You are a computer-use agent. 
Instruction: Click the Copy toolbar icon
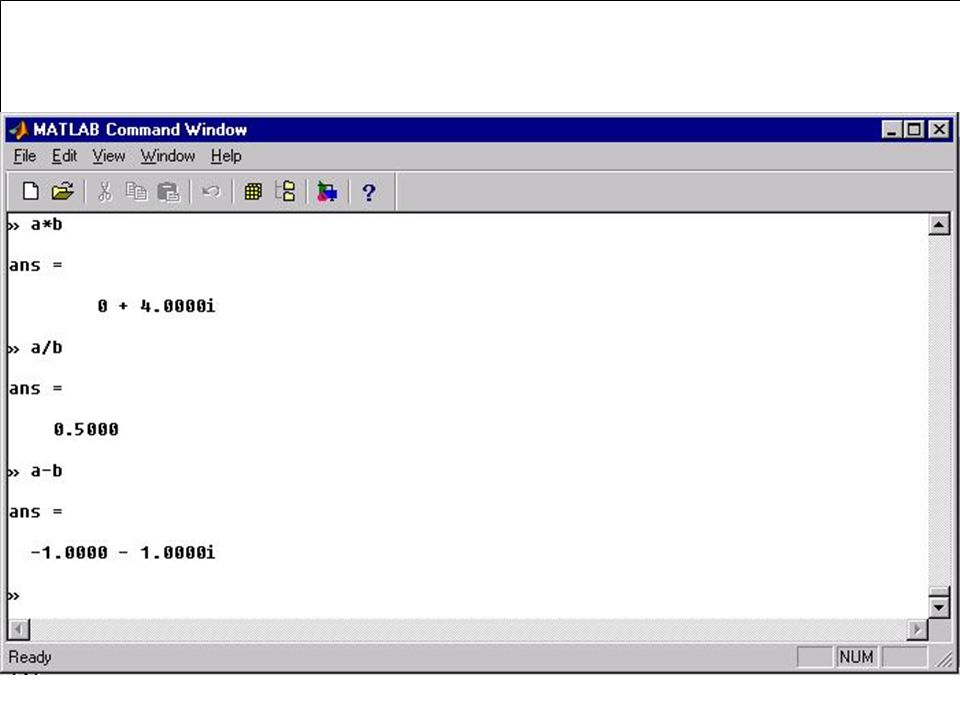[136, 192]
